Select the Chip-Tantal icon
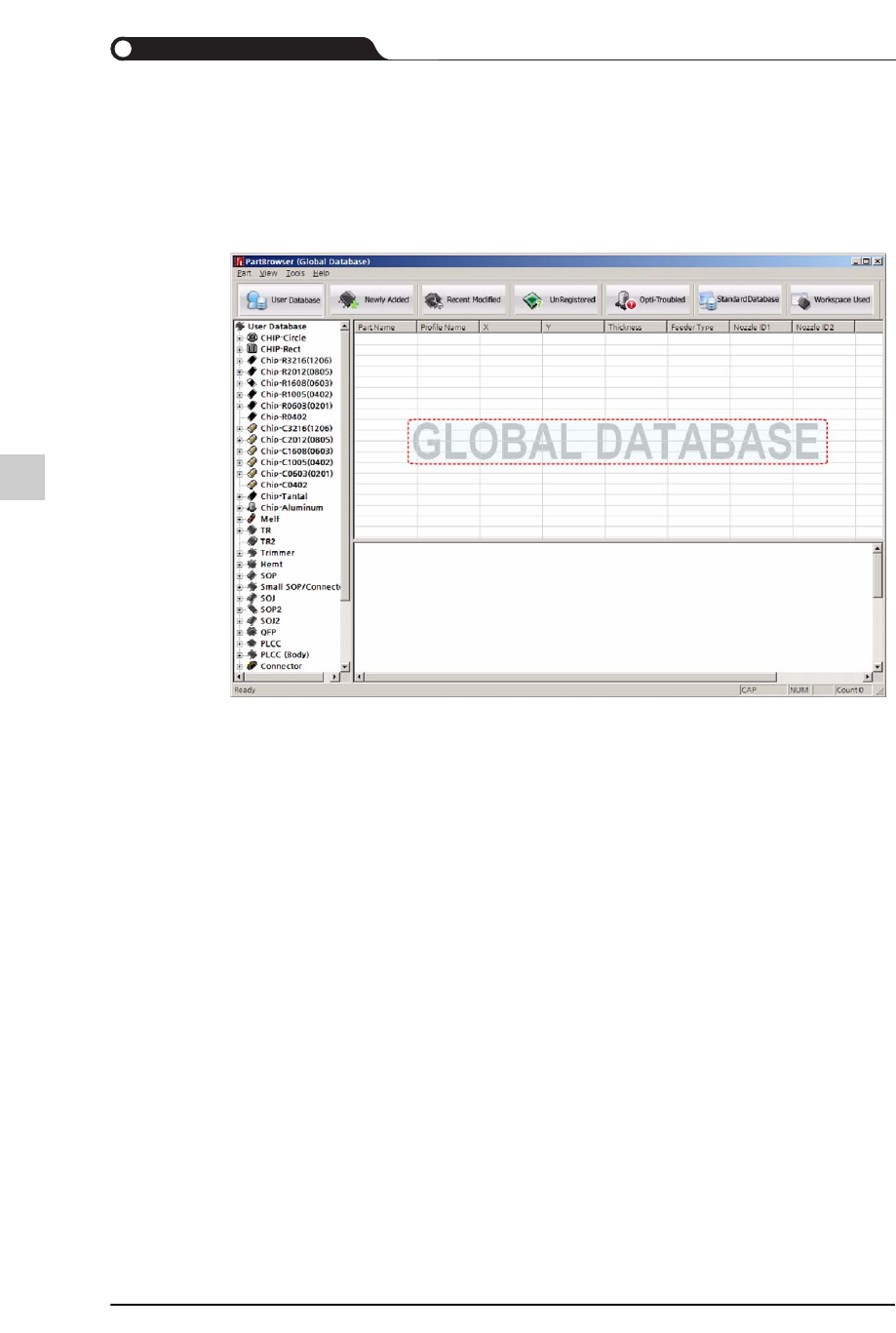Image resolution: width=896 pixels, height=1333 pixels. click(x=253, y=496)
